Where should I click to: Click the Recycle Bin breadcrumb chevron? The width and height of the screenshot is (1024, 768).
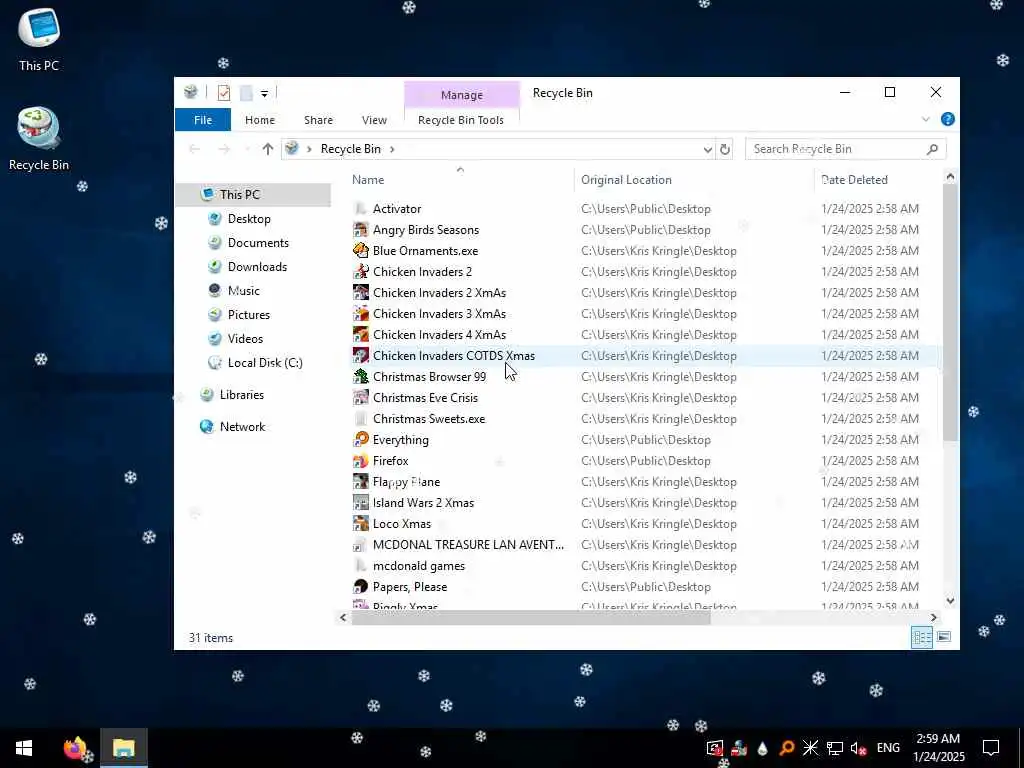click(392, 149)
